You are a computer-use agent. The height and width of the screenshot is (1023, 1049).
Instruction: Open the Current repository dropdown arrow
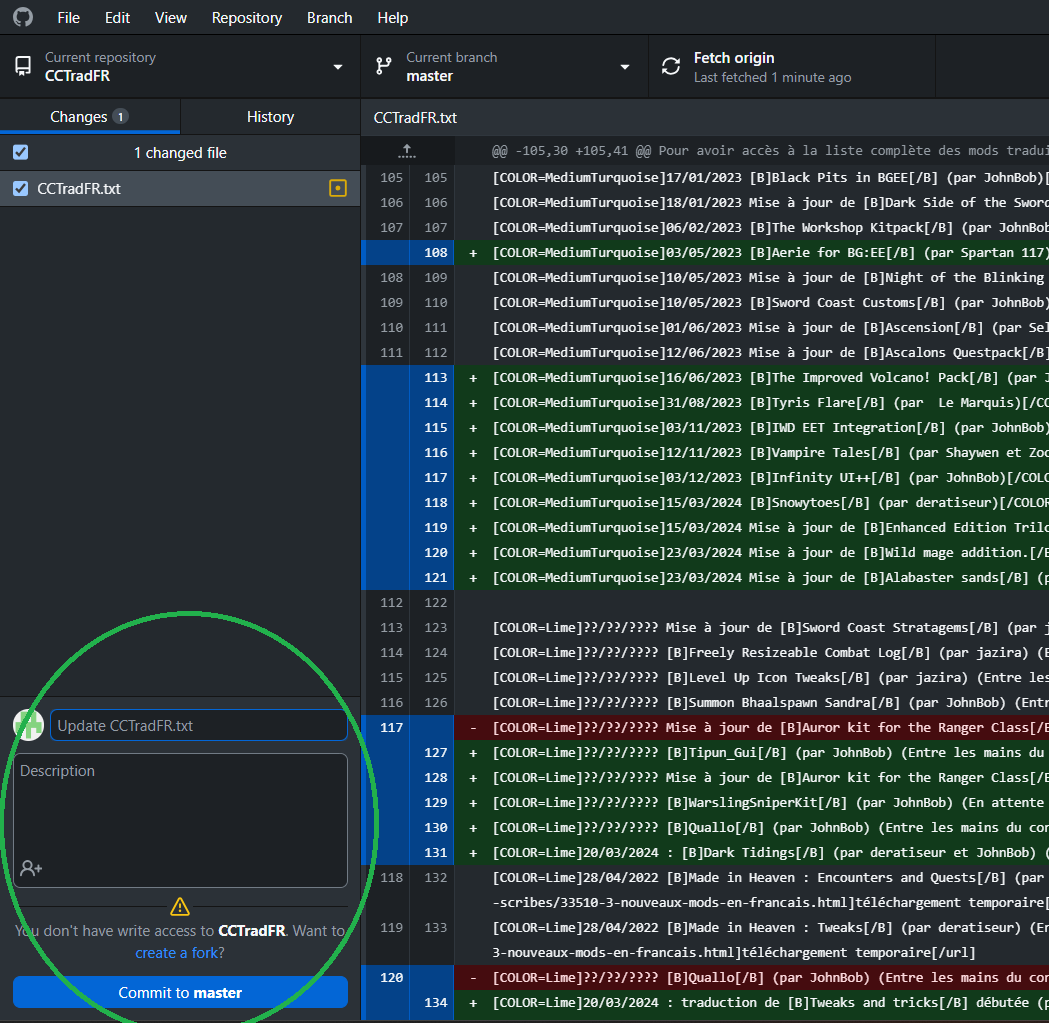(338, 67)
